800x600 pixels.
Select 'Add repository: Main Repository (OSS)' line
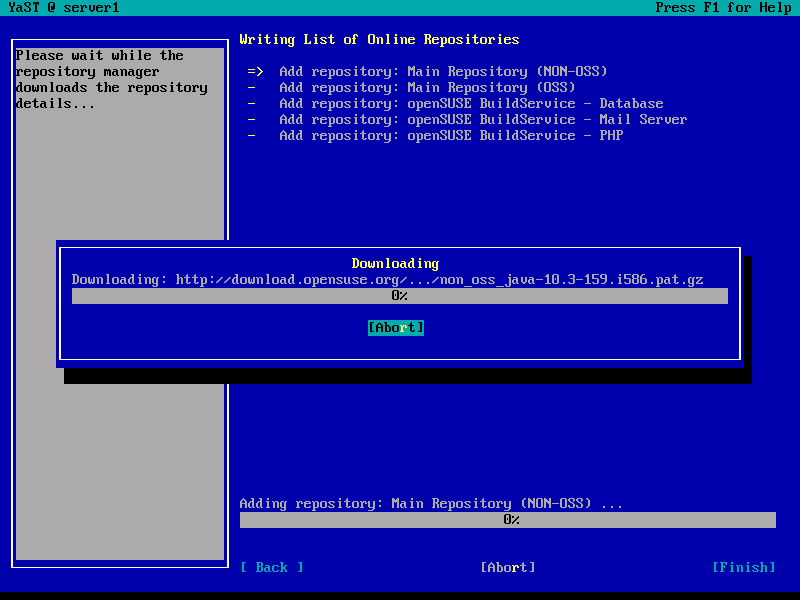pos(428,87)
